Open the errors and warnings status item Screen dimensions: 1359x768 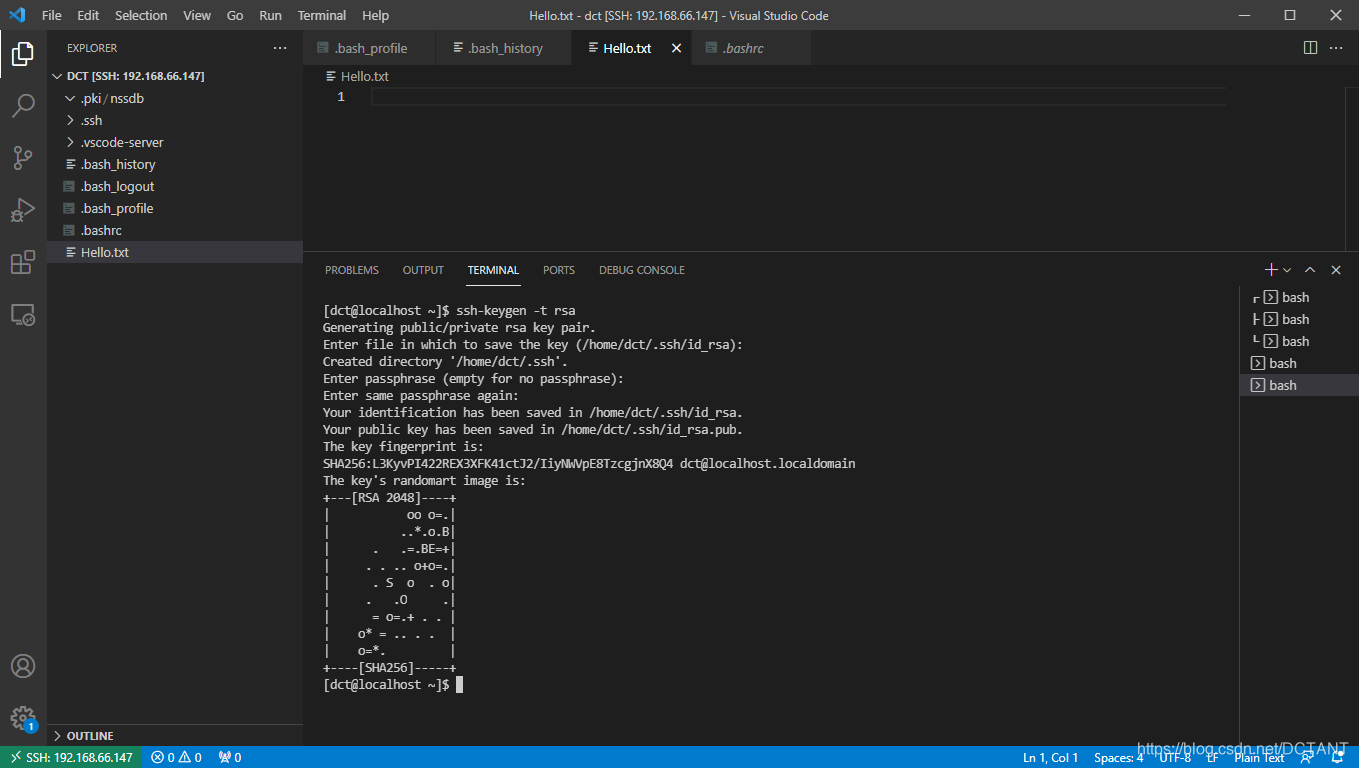coord(177,757)
